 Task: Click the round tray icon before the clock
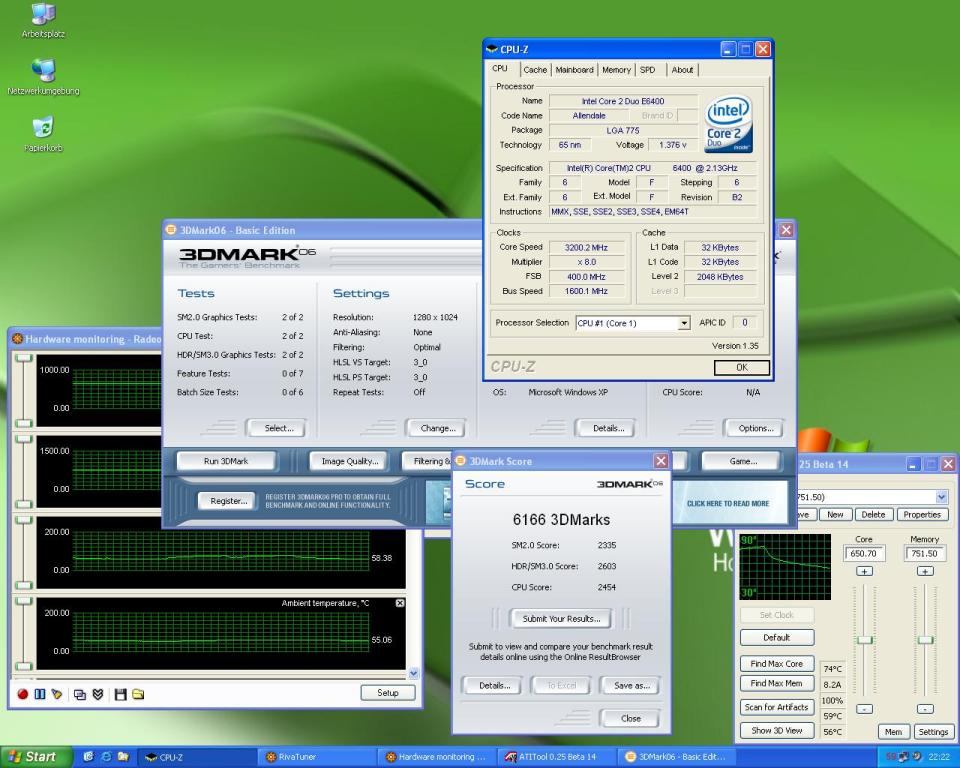pyautogui.click(x=917, y=757)
